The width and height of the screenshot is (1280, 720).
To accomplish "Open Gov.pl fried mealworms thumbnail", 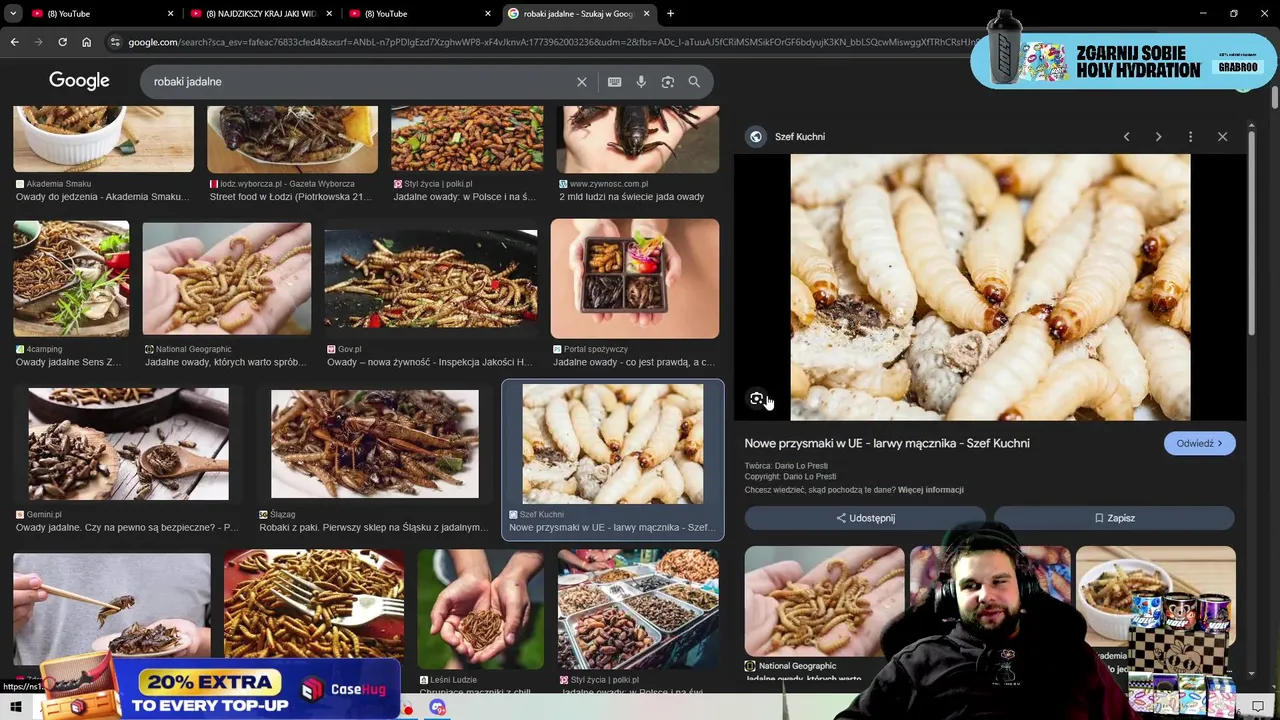I will (430, 279).
